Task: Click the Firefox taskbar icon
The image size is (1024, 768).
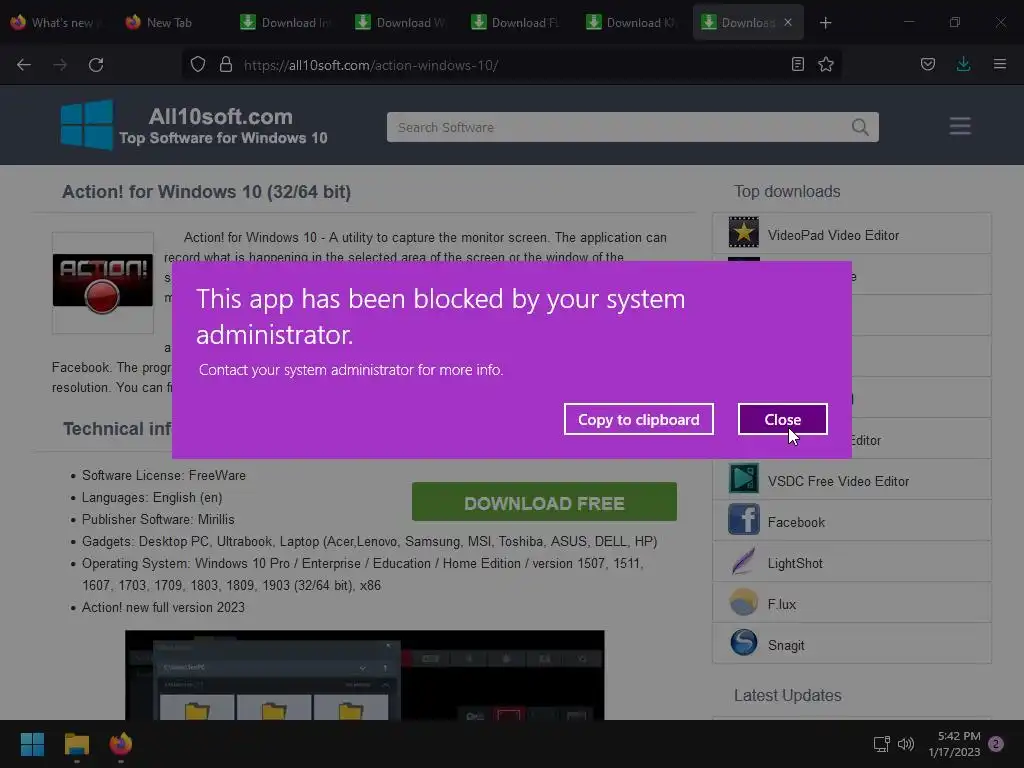Action: tap(120, 744)
